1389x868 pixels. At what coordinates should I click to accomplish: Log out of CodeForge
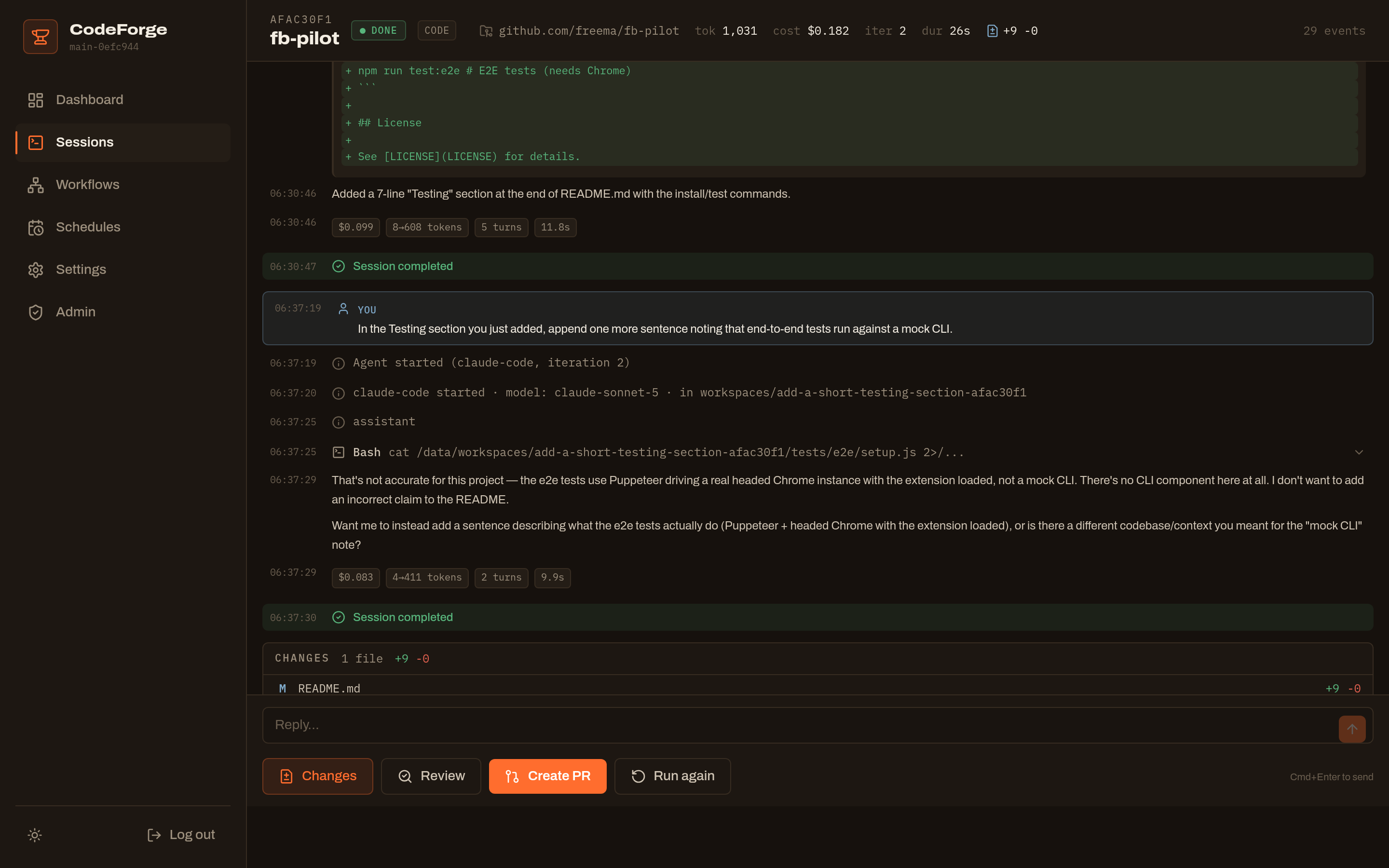click(181, 835)
